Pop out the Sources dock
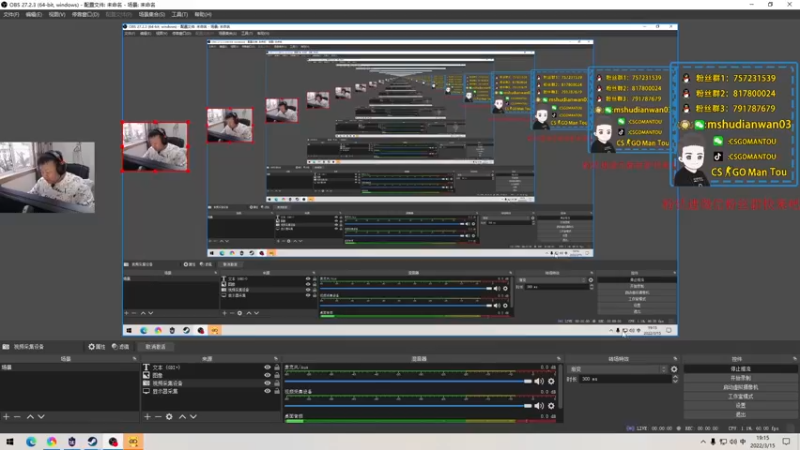This screenshot has height=450, width=800. (x=276, y=359)
